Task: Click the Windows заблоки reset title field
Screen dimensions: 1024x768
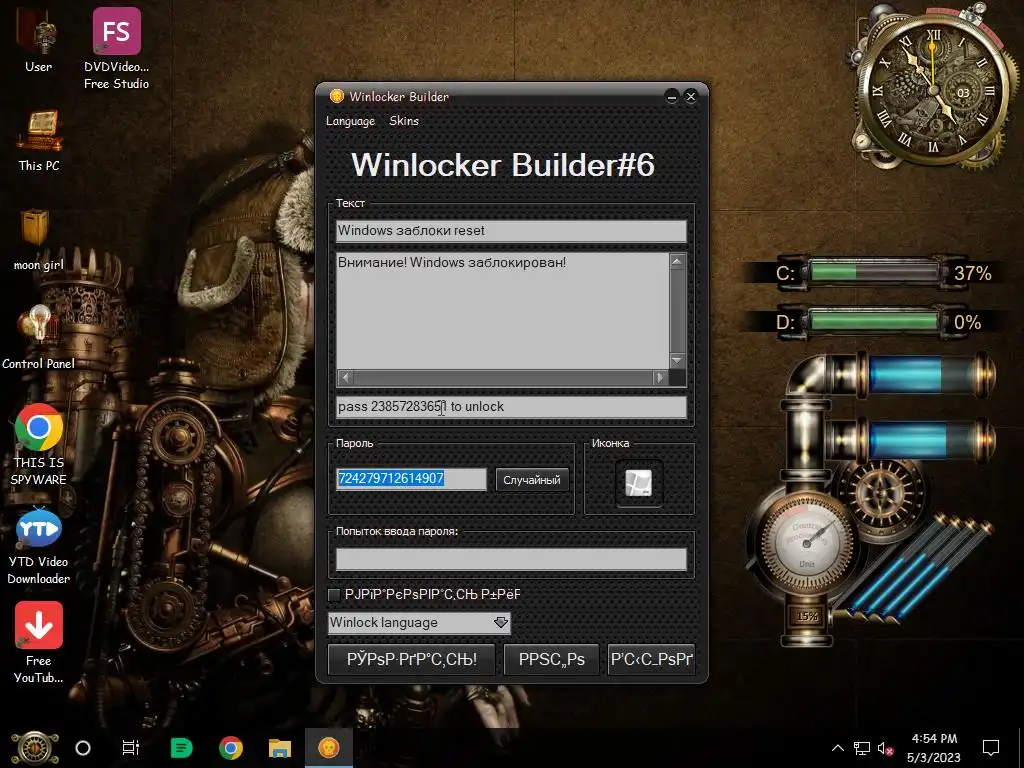Action: click(x=511, y=231)
